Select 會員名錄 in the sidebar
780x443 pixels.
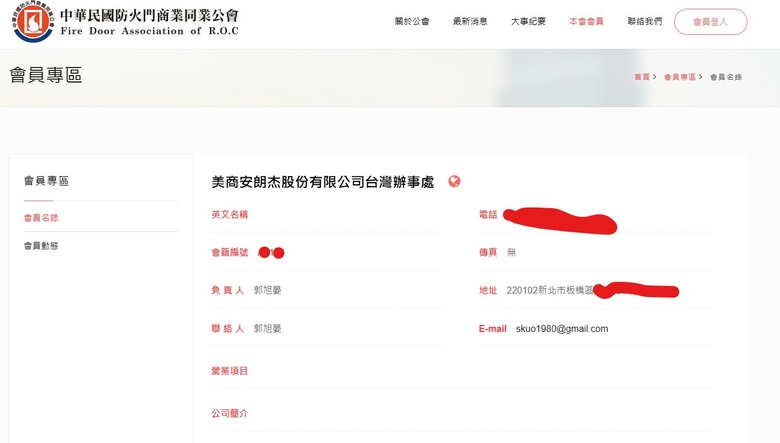41,218
